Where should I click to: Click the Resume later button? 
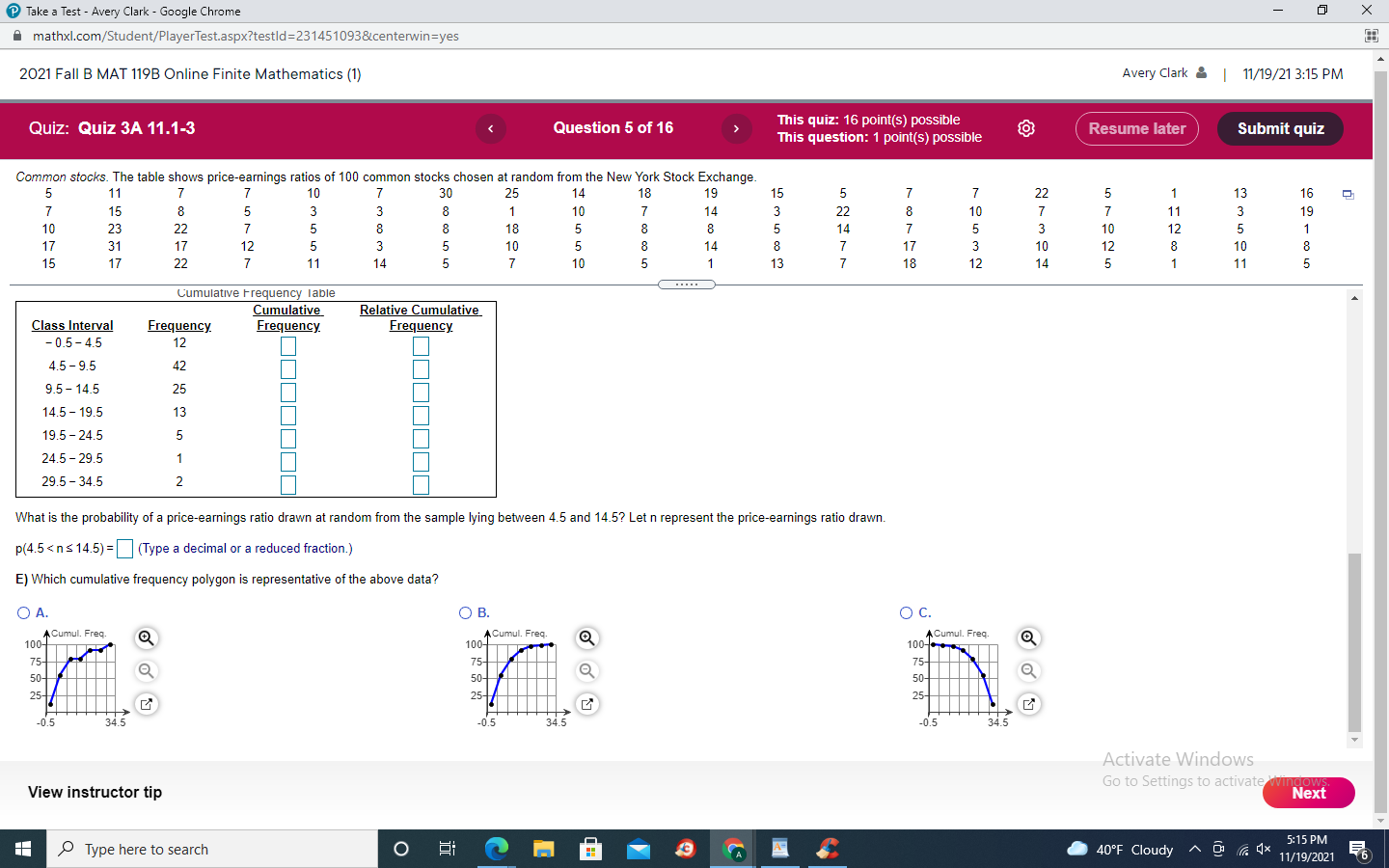coord(1137,128)
